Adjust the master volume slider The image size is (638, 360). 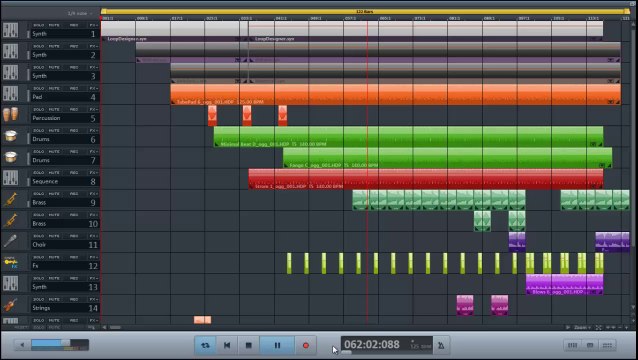(60, 344)
